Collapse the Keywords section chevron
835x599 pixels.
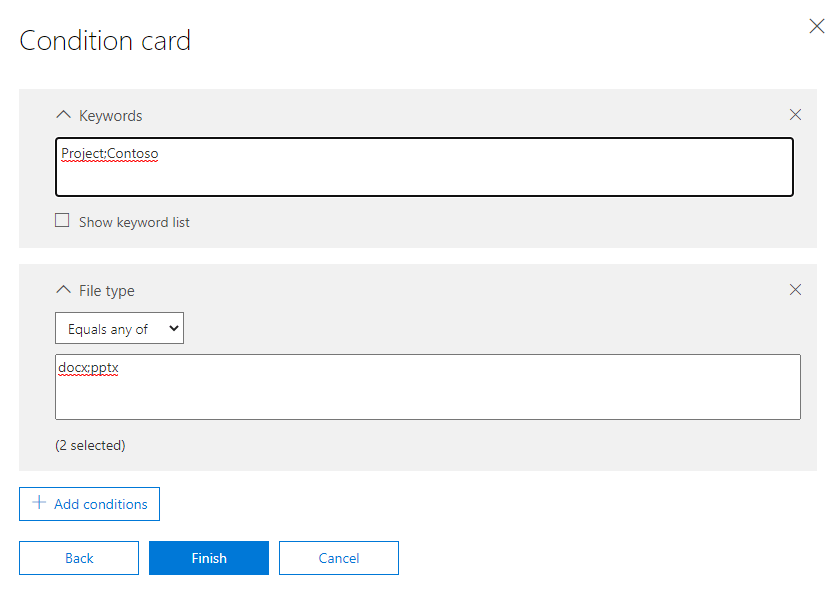pos(64,115)
